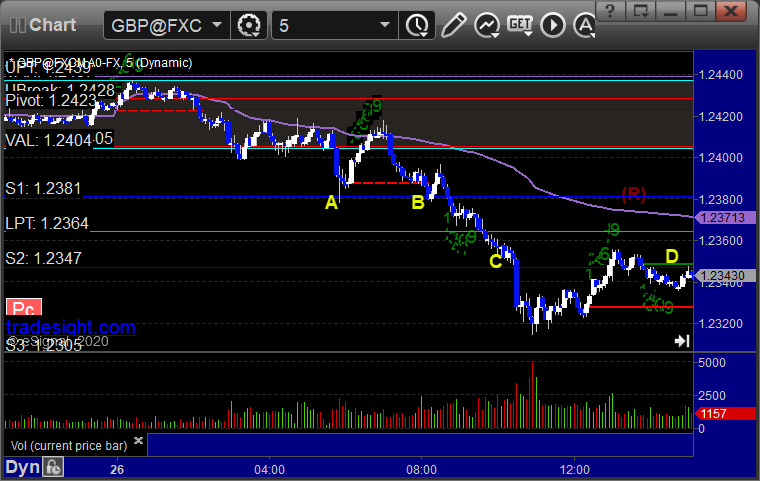Click the 5000 volume axis label
Image resolution: width=760 pixels, height=481 pixels.
click(712, 363)
